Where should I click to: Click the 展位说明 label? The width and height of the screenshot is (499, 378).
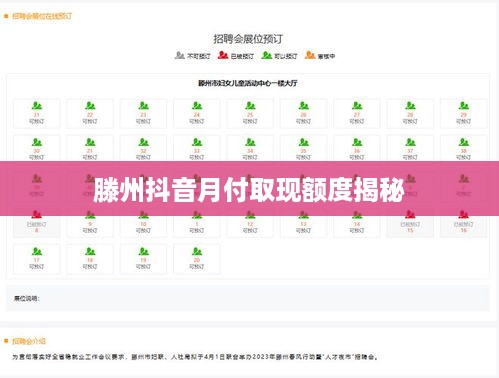[27, 298]
